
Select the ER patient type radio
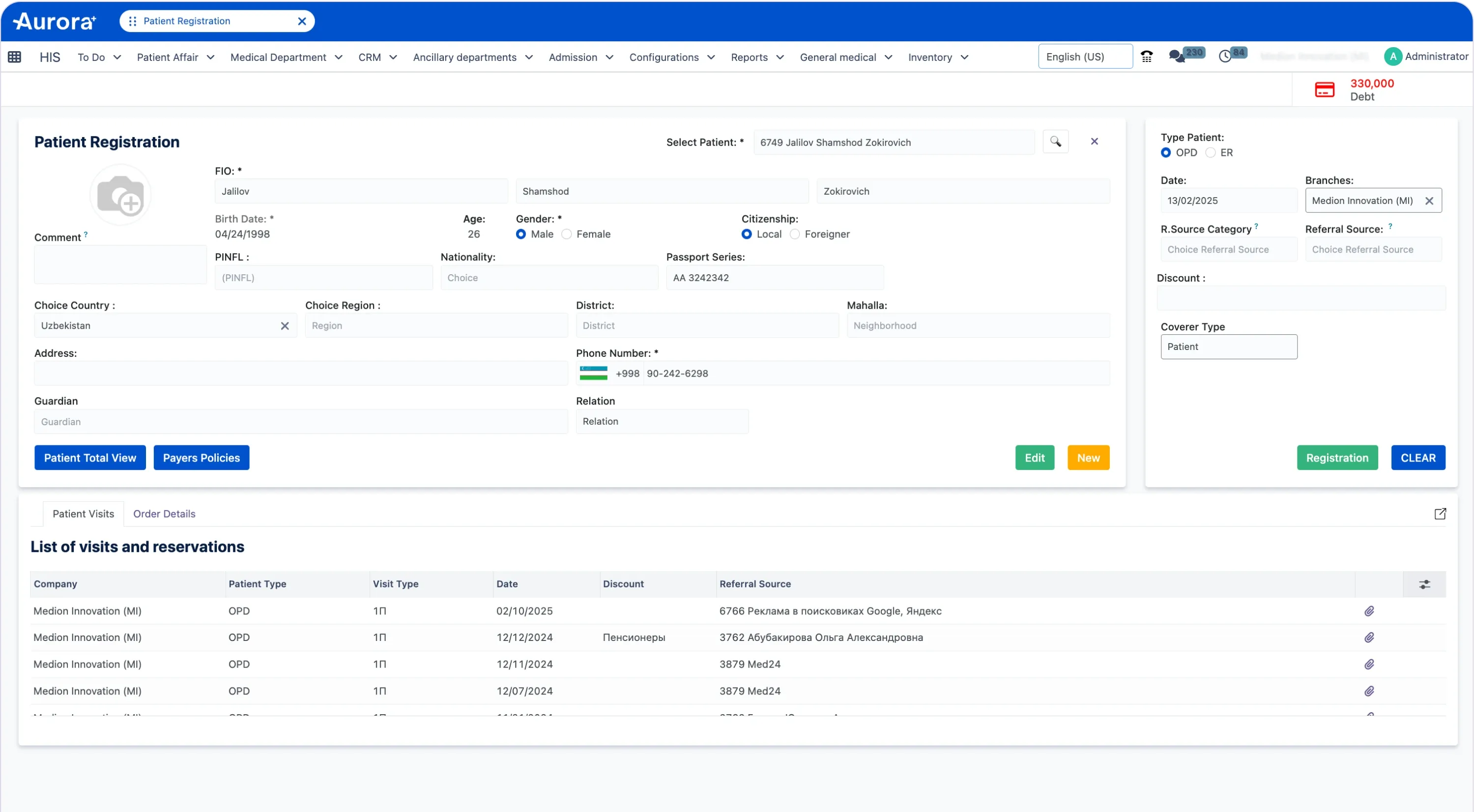coord(1212,153)
